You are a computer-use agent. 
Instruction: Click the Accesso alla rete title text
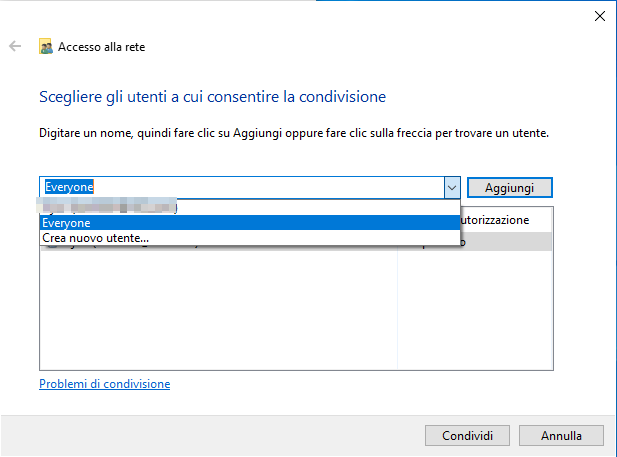103,46
